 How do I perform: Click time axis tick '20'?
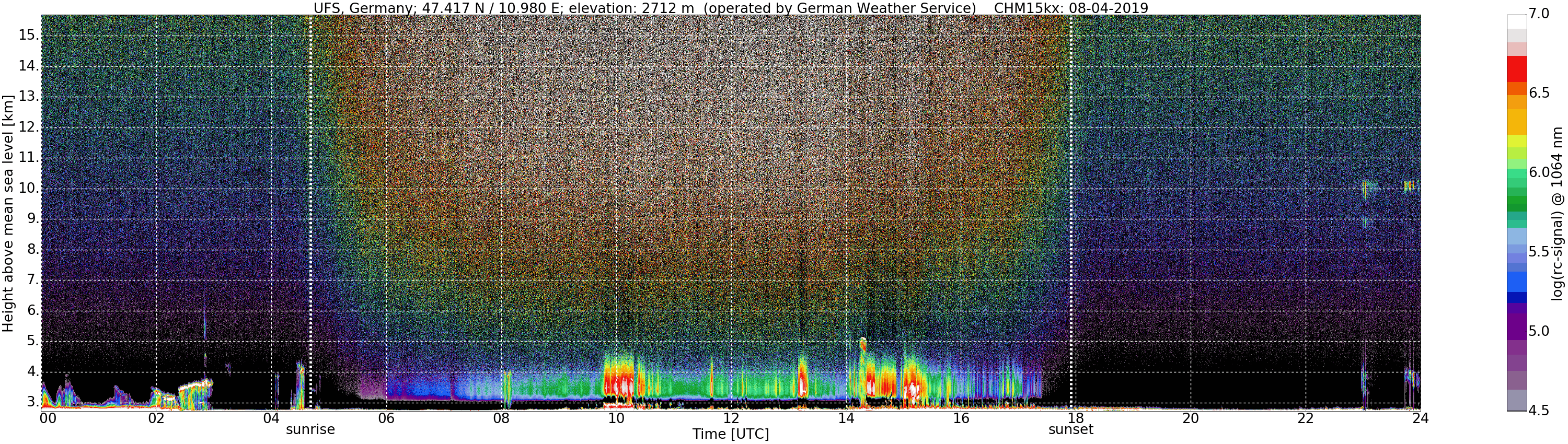click(x=1191, y=418)
